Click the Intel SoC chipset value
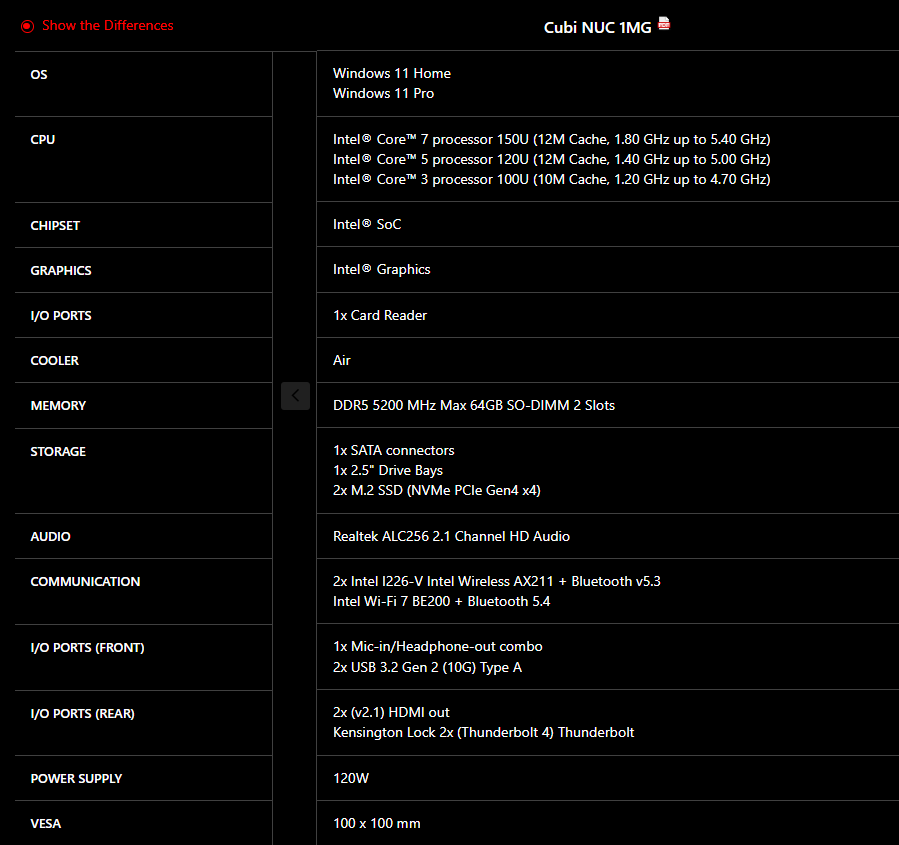 pyautogui.click(x=367, y=224)
